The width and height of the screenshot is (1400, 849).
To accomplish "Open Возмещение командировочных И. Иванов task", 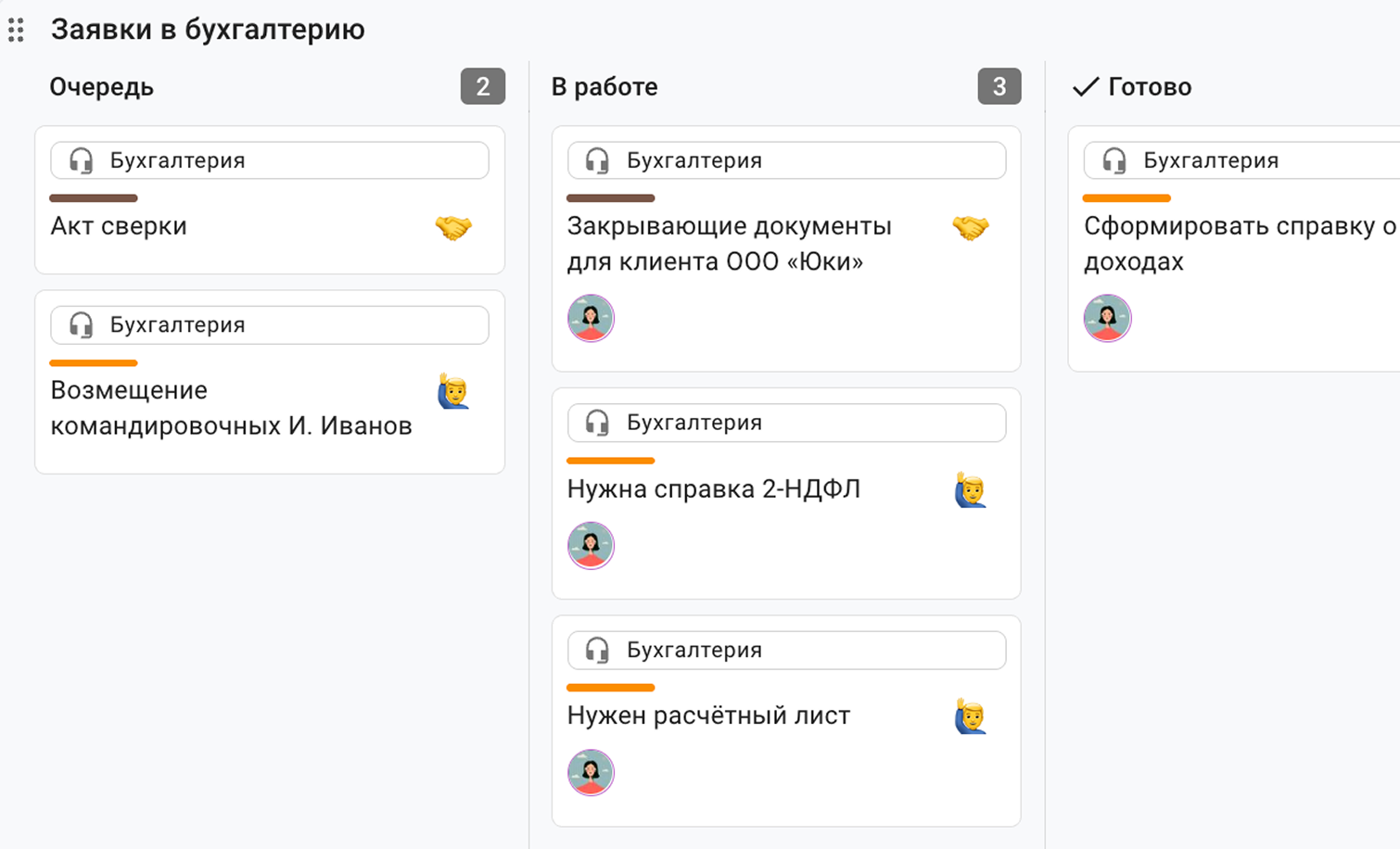I will click(231, 408).
